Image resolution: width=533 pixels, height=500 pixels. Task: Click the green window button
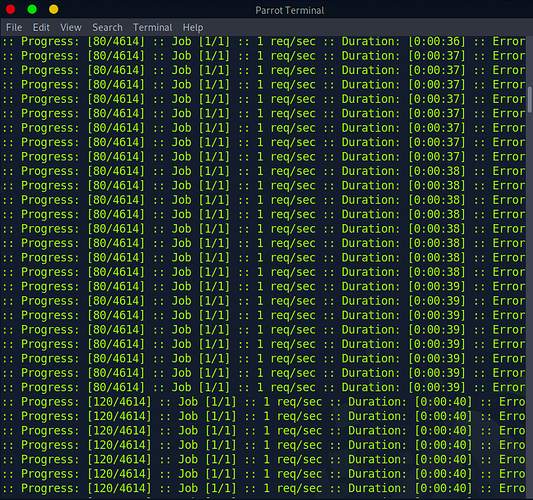[x=32, y=9]
